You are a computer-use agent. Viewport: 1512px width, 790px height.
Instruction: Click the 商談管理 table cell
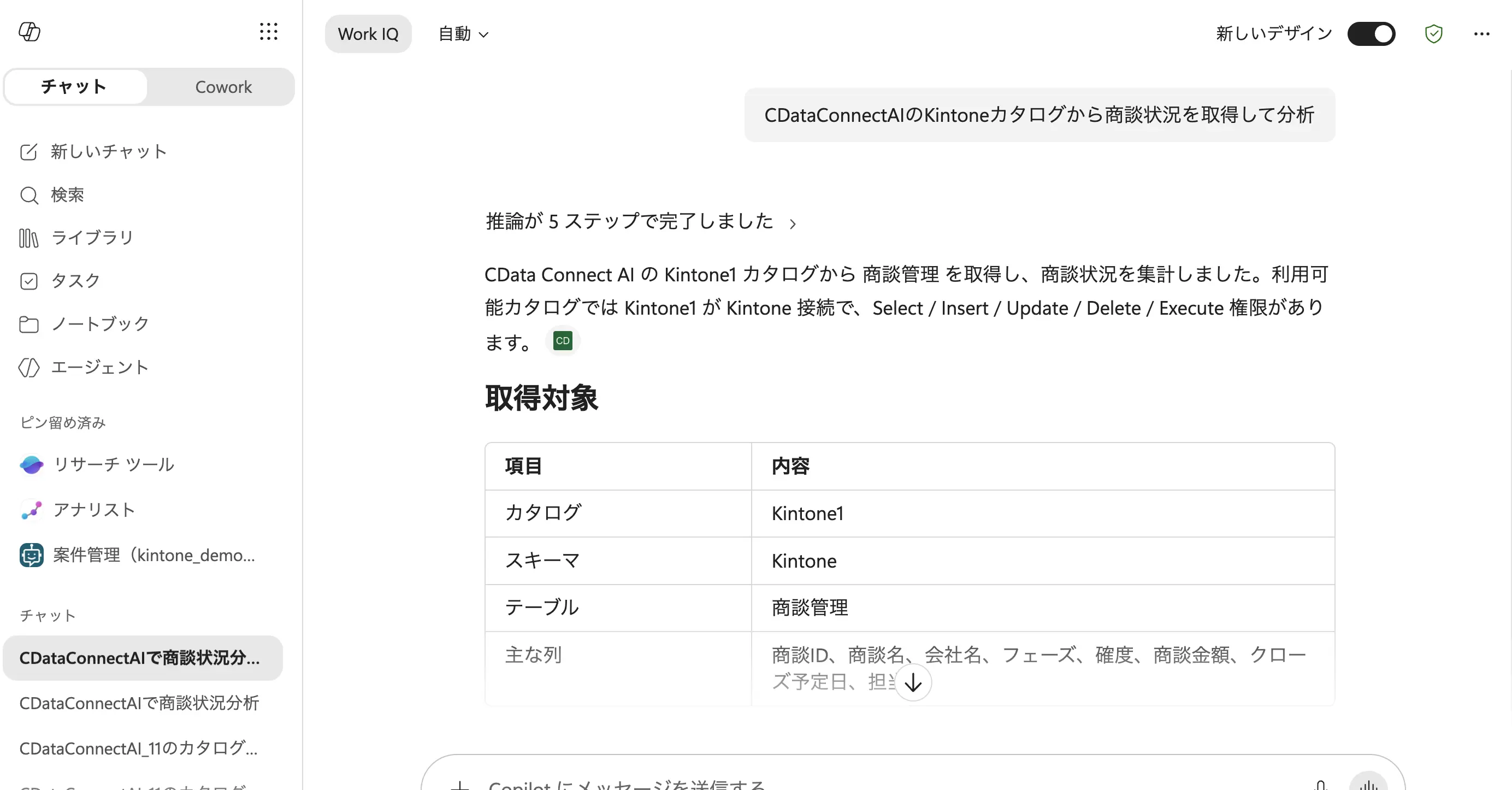[x=1042, y=608]
